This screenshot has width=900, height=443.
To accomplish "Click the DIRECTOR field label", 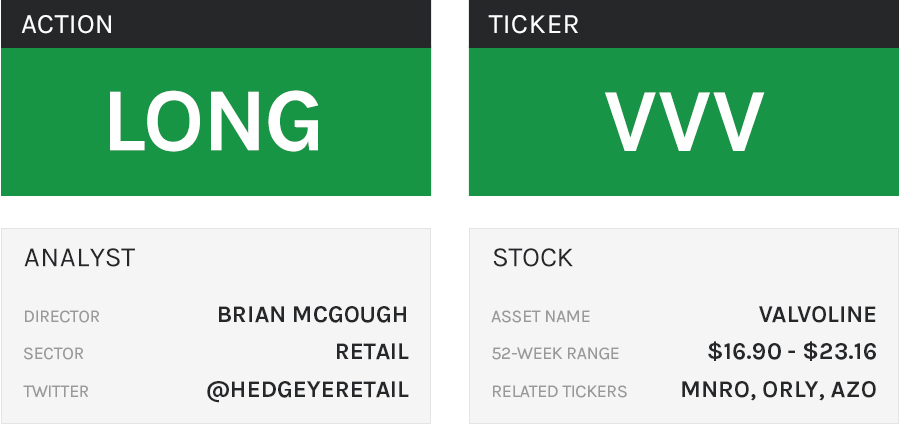I will coord(62,317).
